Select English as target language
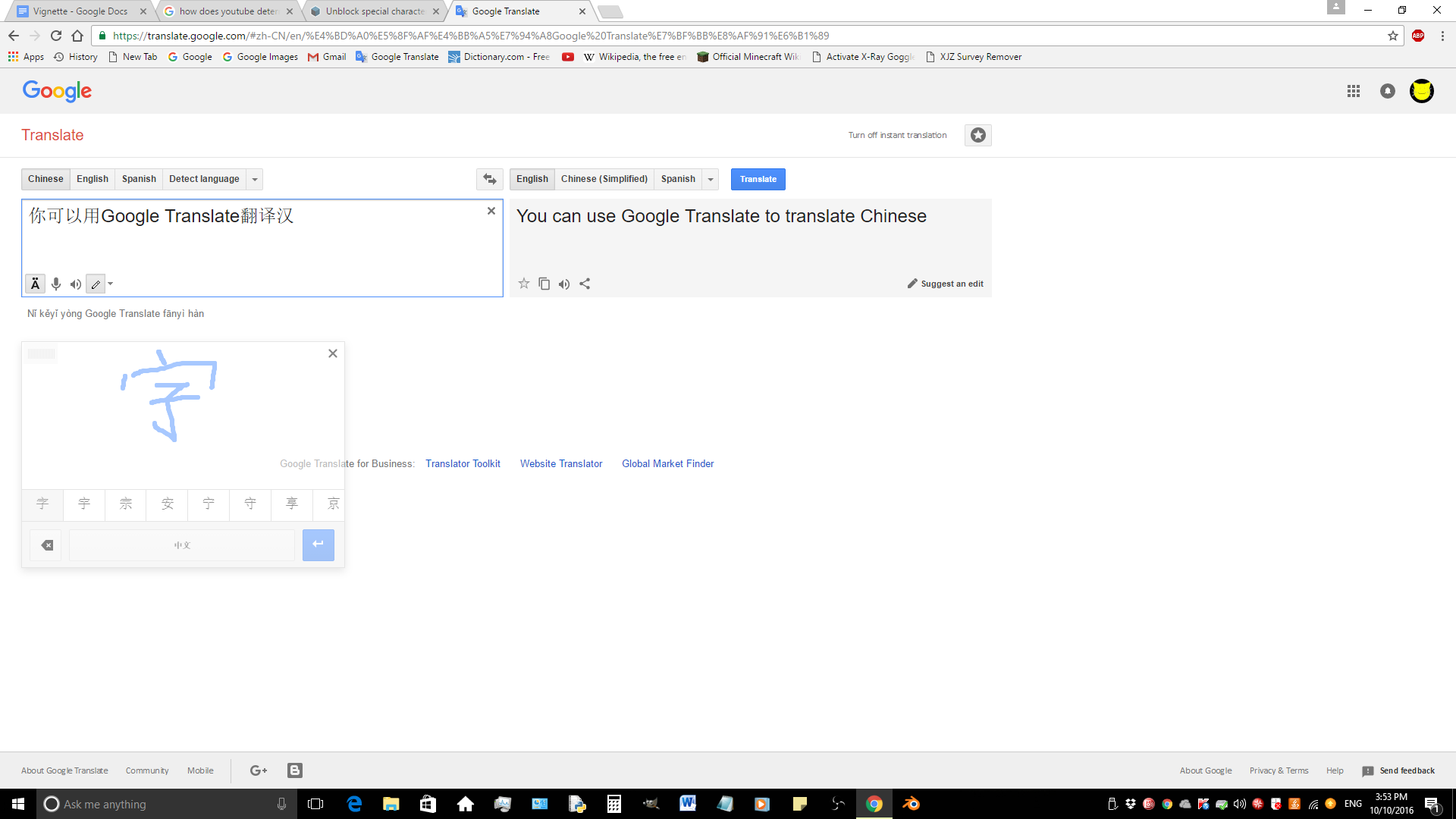 (x=532, y=179)
